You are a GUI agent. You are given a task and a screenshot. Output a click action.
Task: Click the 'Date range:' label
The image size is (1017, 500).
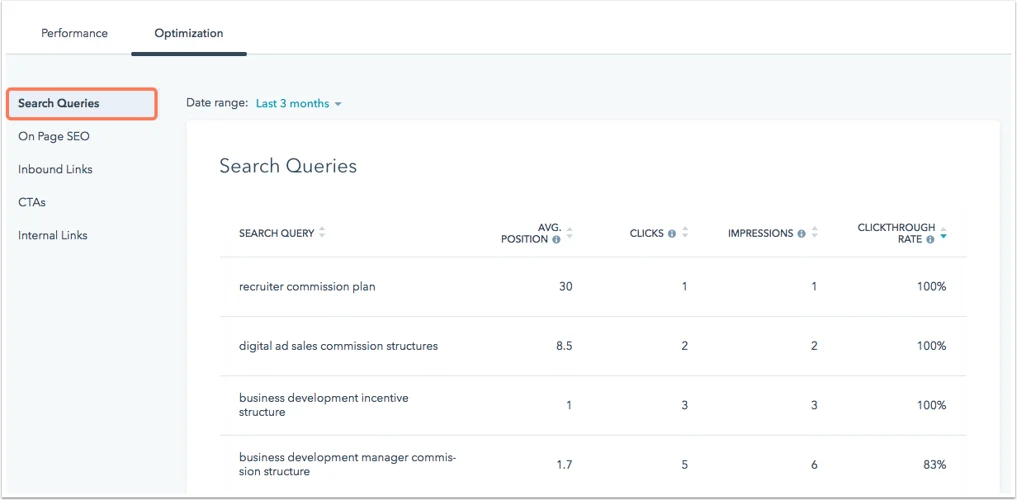[x=217, y=103]
